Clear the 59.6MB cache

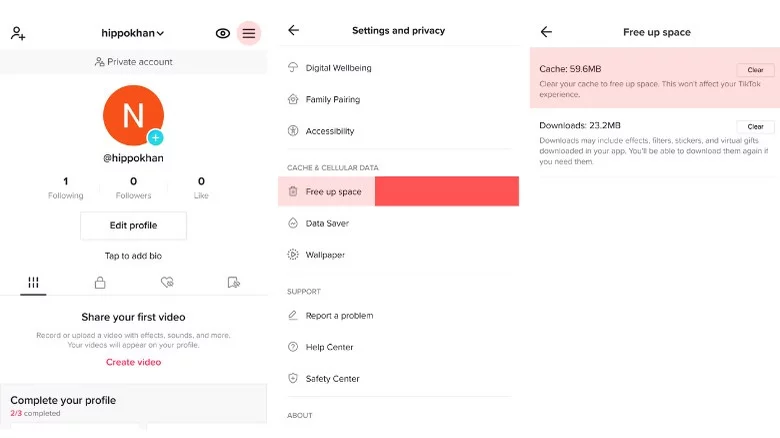pos(755,70)
